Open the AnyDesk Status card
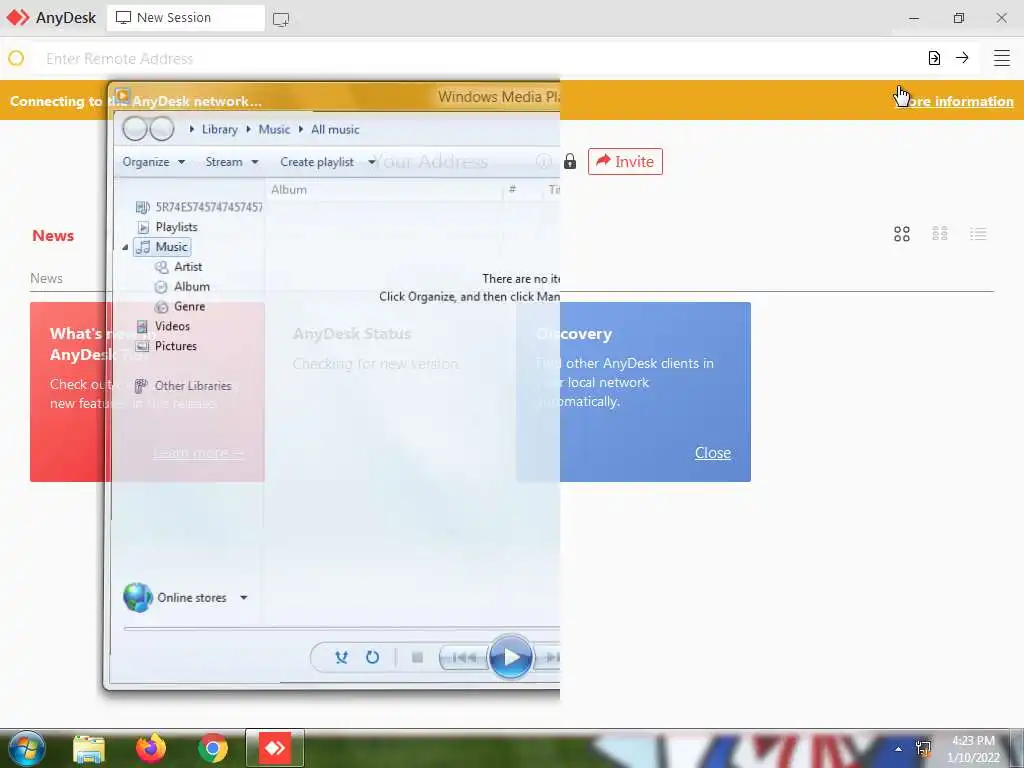 [391, 392]
